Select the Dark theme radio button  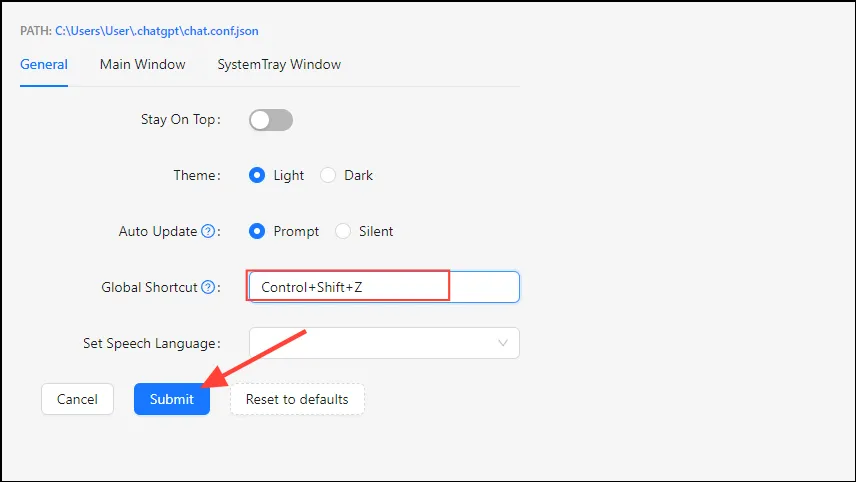coord(328,175)
